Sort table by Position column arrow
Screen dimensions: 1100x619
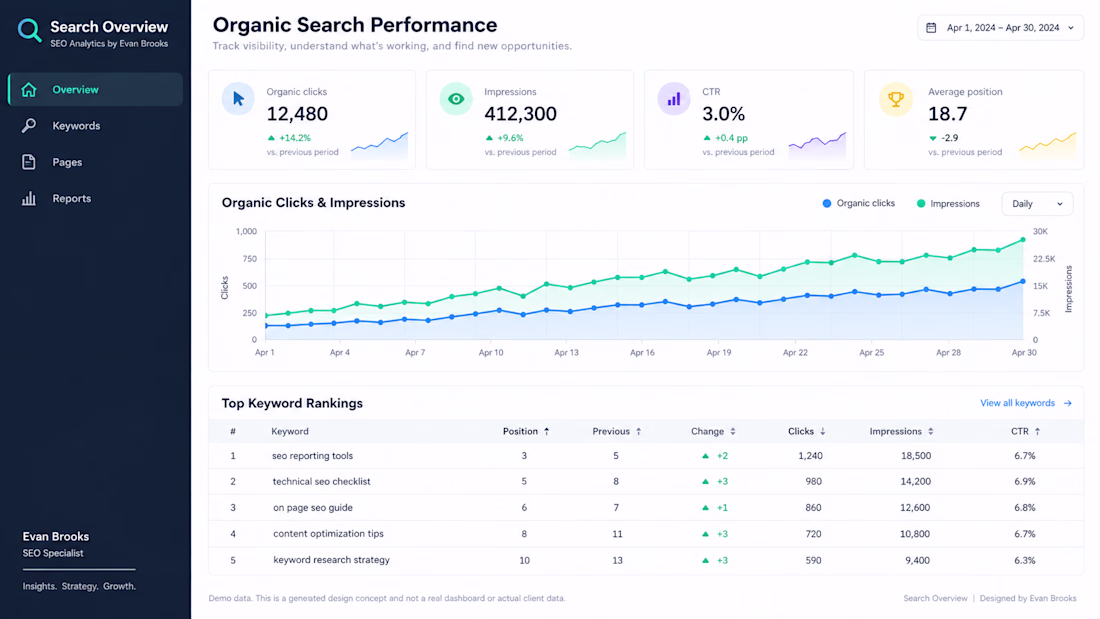(546, 432)
